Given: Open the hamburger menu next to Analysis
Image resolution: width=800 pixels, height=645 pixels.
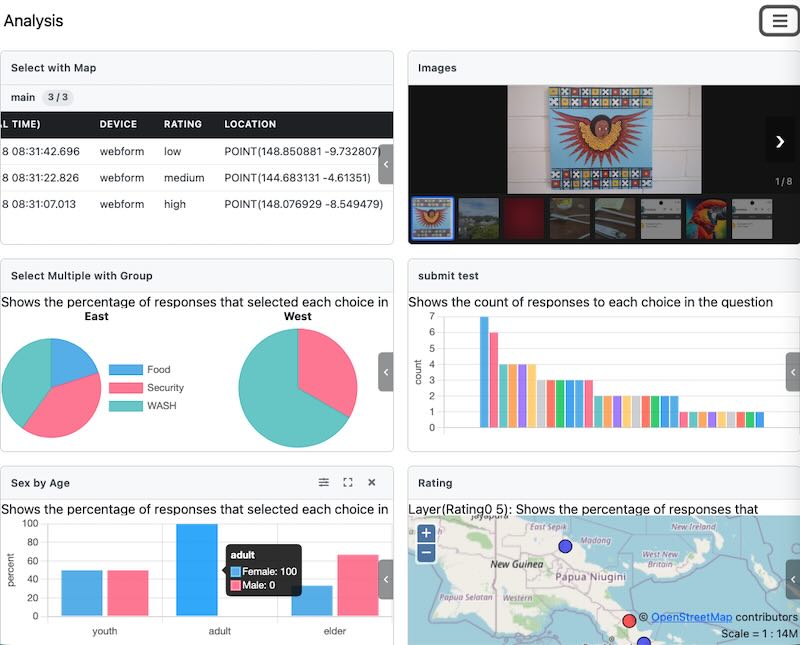Looking at the screenshot, I should click(779, 21).
